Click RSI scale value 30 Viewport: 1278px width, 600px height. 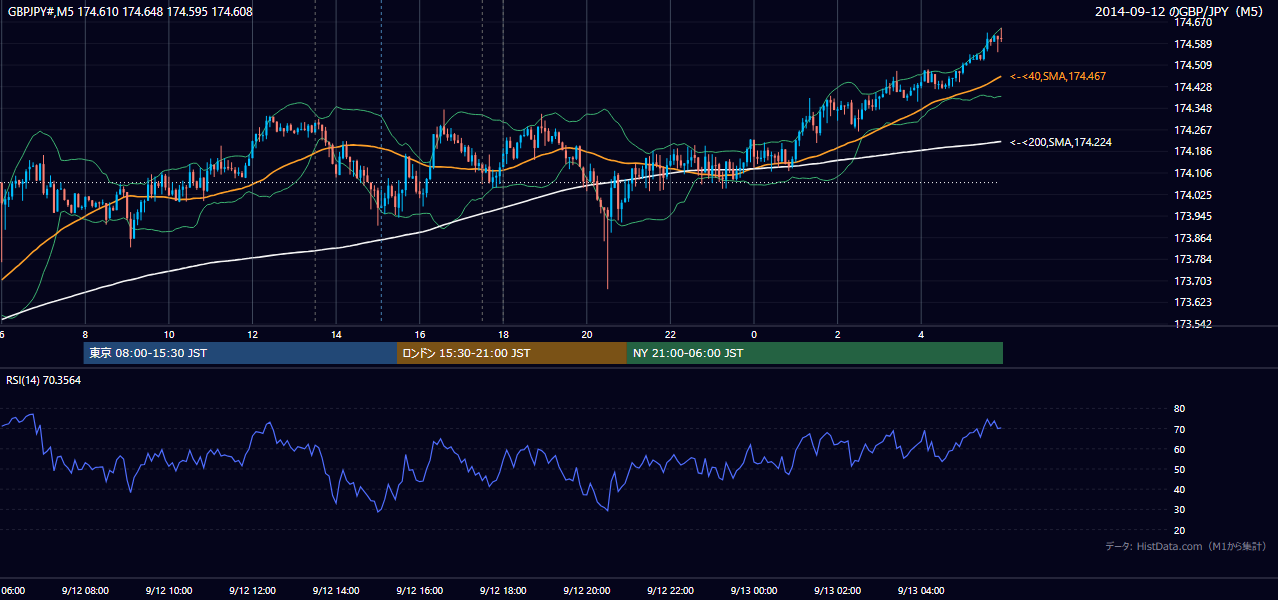(1180, 509)
